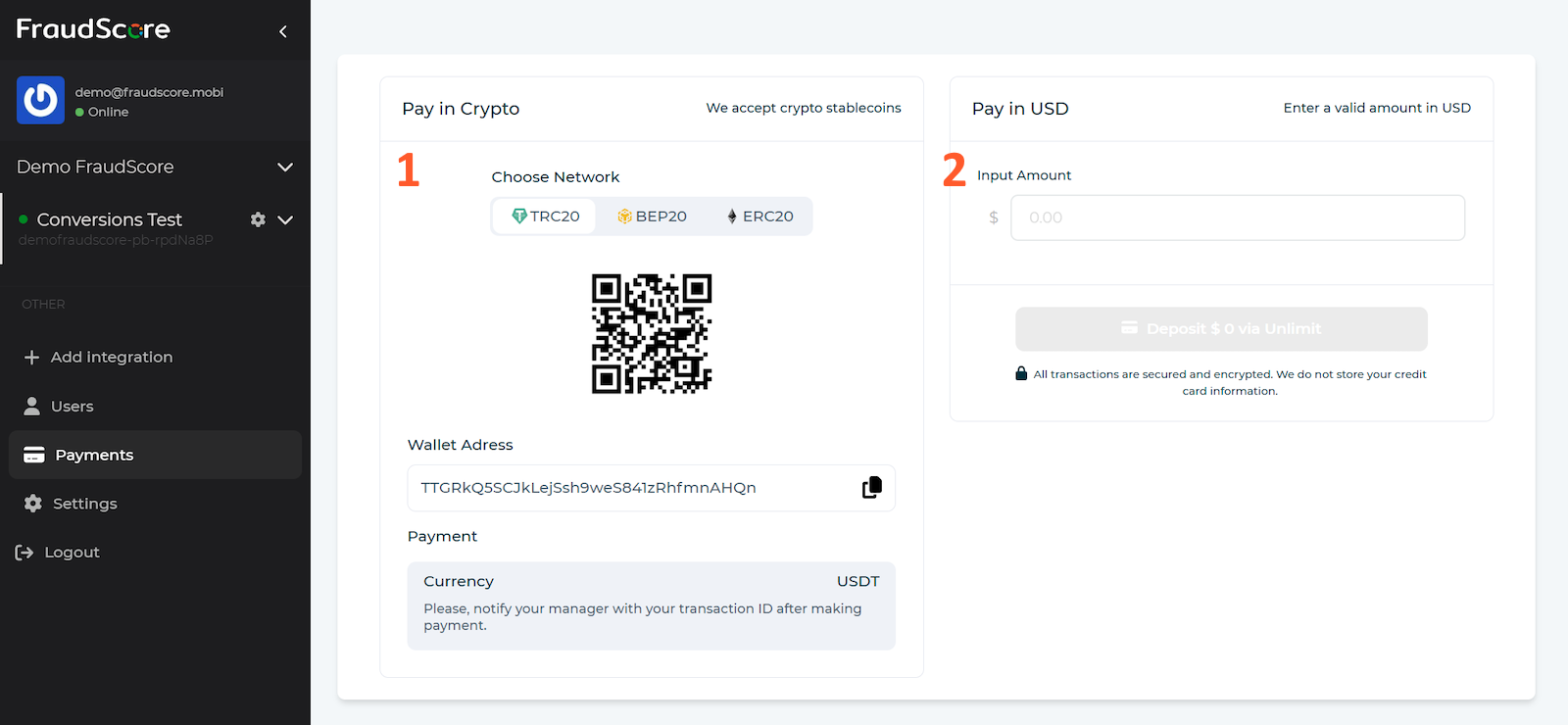Click Deposit $ 0 via Unlimit button
Viewport: 1568px width, 725px height.
point(1221,329)
